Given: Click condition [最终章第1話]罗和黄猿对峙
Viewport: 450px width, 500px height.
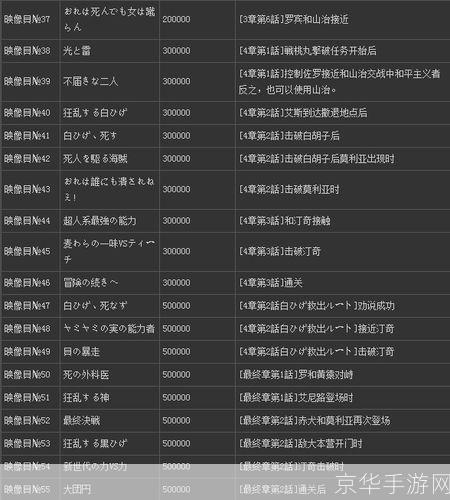Looking at the screenshot, I should coord(296,375).
